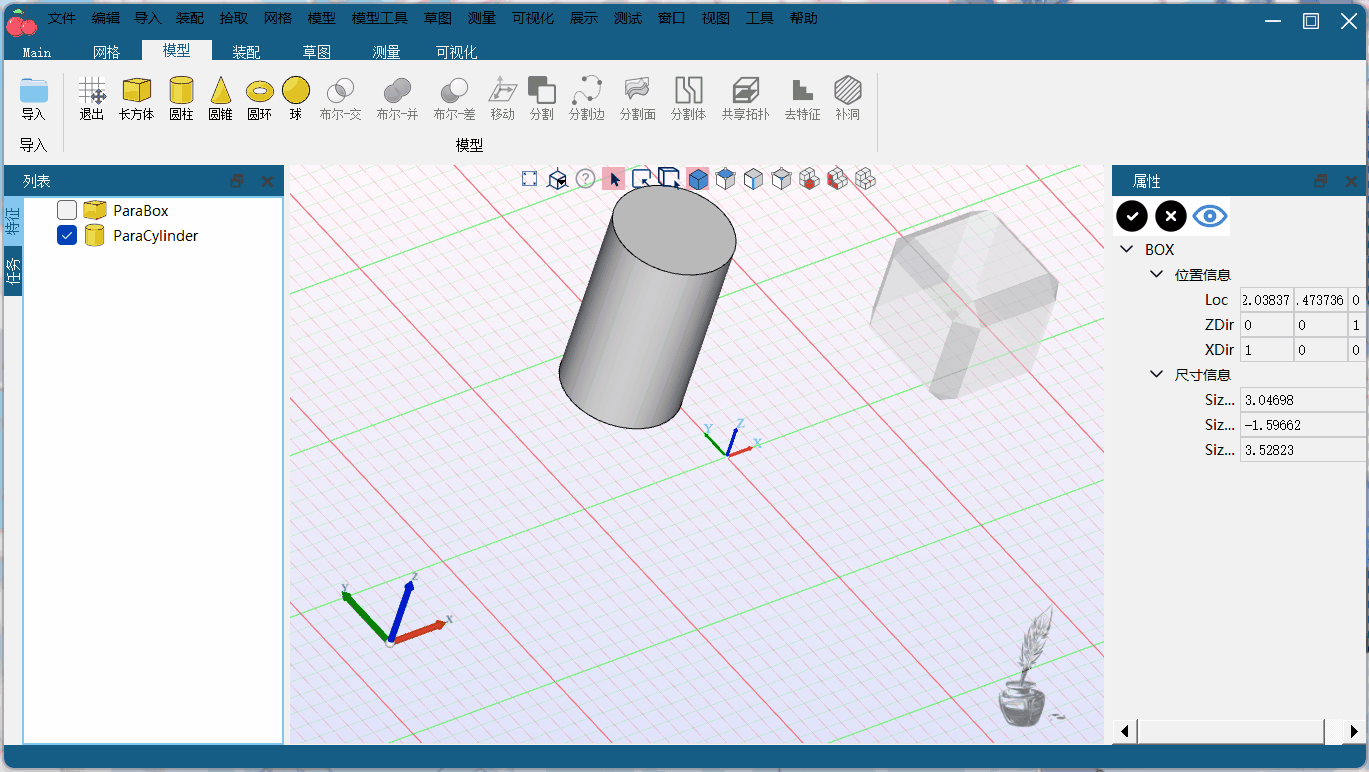Select the 移动 move tool
The image size is (1369, 772).
(502, 90)
